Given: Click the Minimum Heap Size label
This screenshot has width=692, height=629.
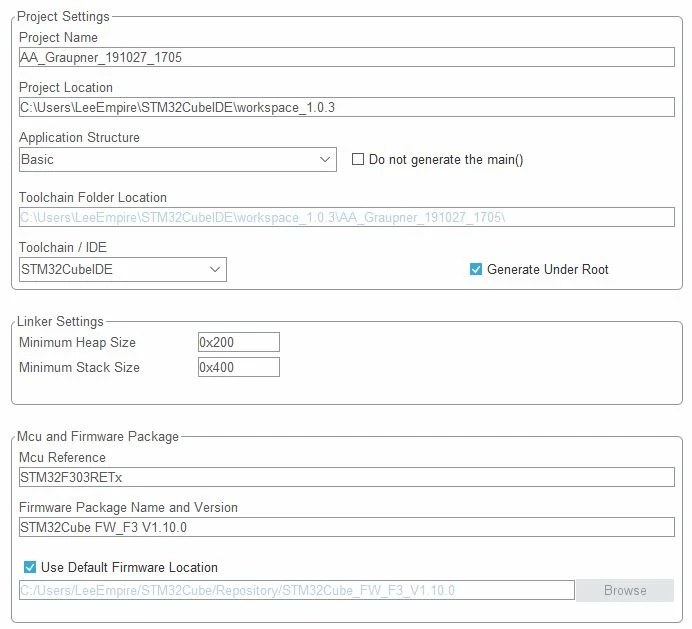Looking at the screenshot, I should (x=77, y=342).
